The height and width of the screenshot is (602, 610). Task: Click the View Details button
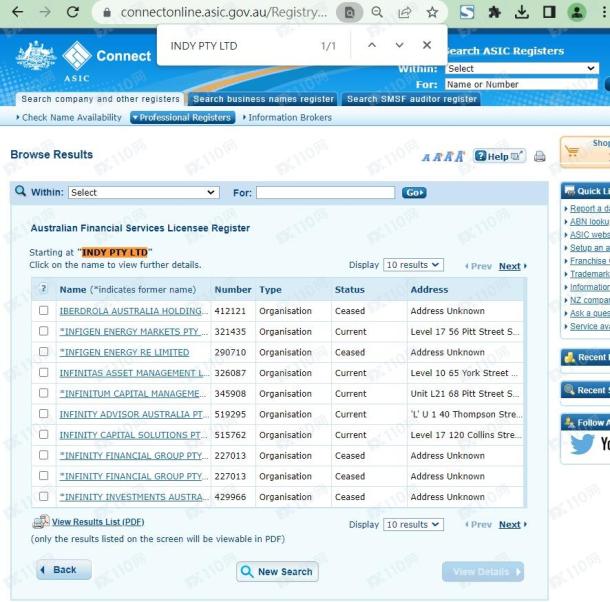click(x=483, y=572)
